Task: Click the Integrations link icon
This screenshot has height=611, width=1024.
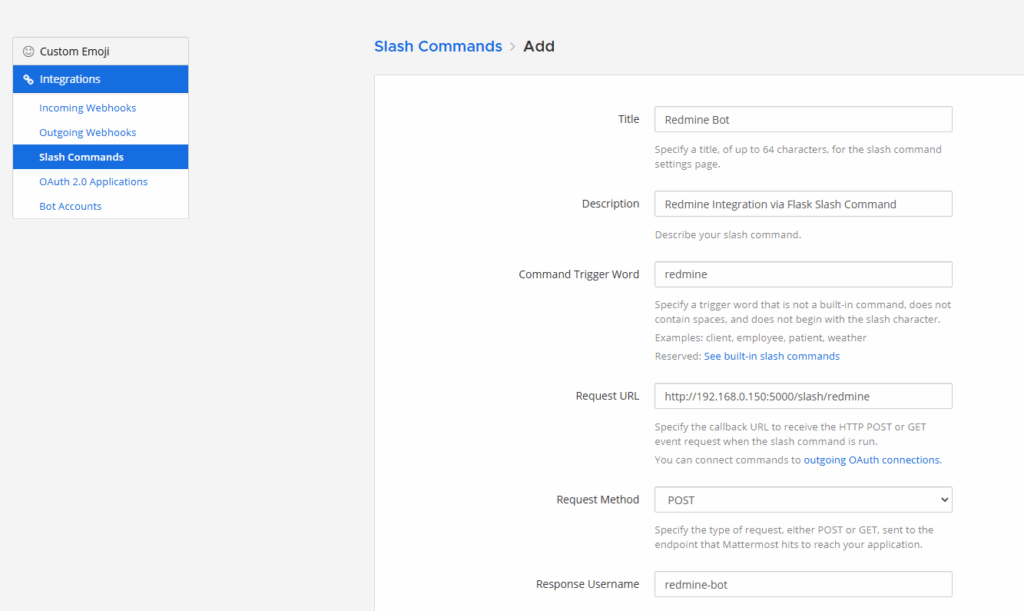Action: pyautogui.click(x=28, y=79)
